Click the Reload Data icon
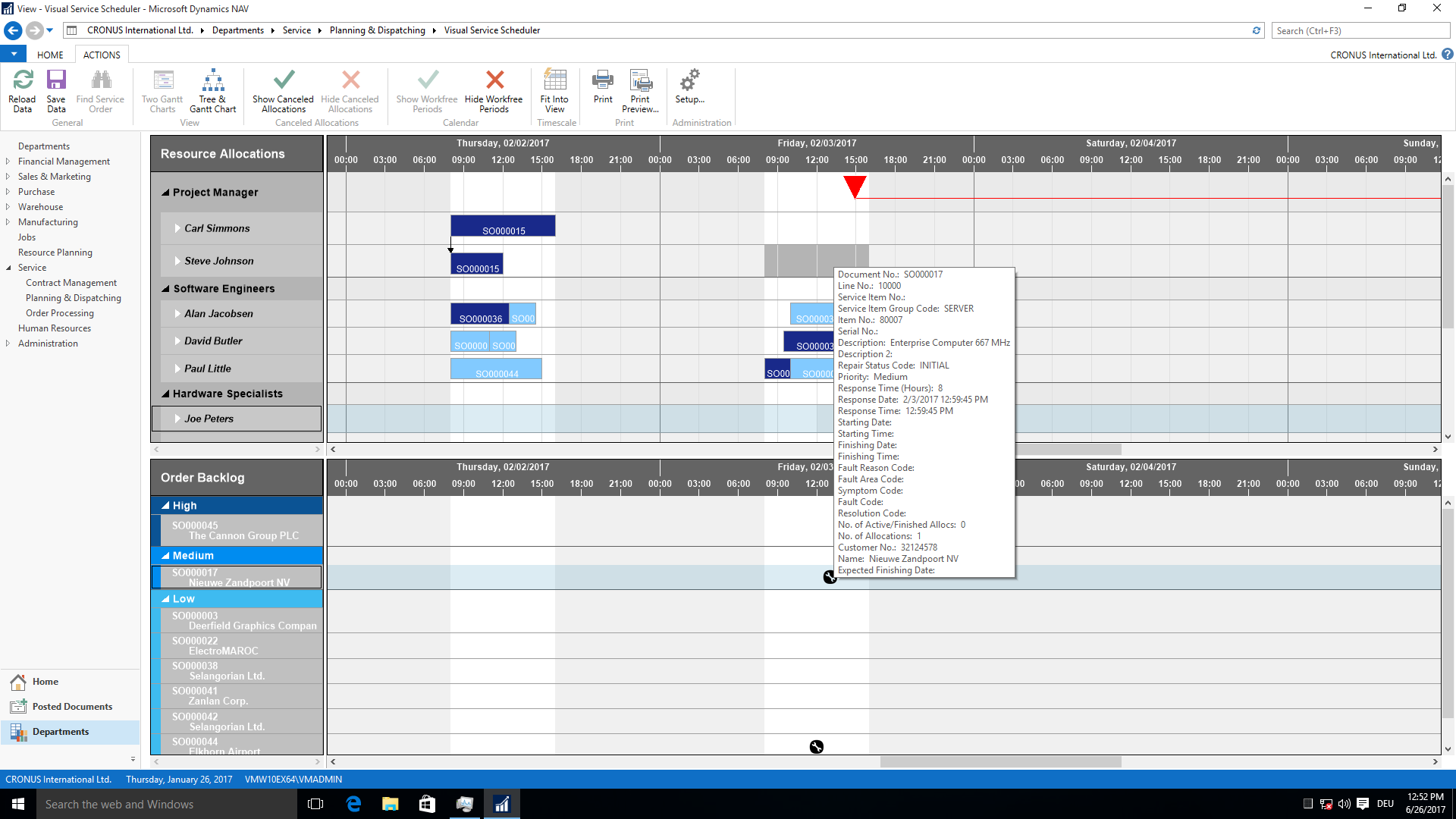This screenshot has width=1456, height=819. (22, 91)
